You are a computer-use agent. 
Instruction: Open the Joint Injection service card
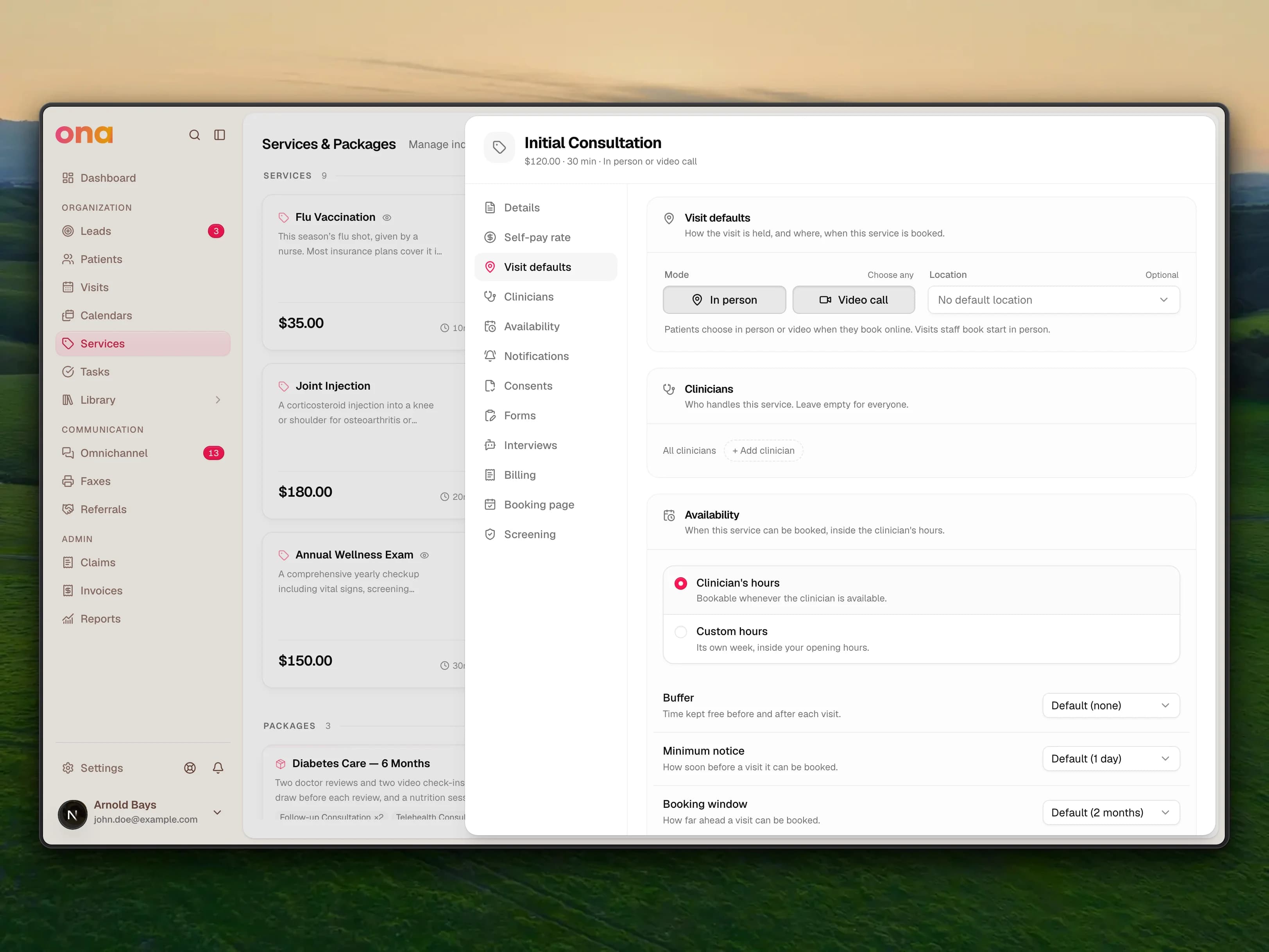click(x=364, y=442)
